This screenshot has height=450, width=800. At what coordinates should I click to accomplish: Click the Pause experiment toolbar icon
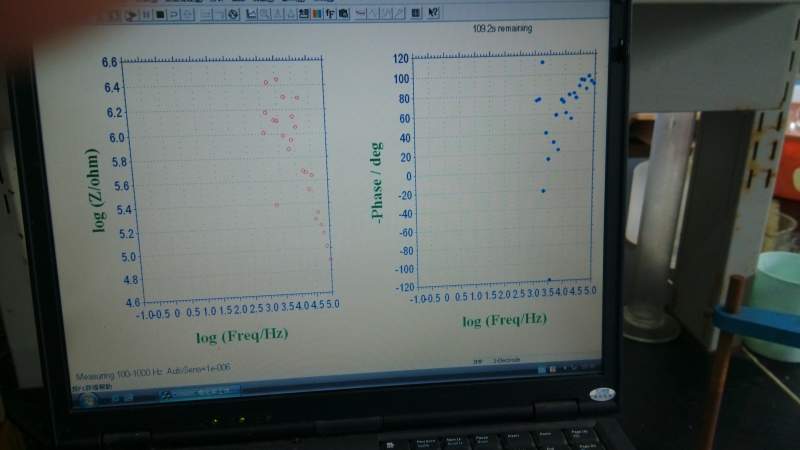click(146, 15)
